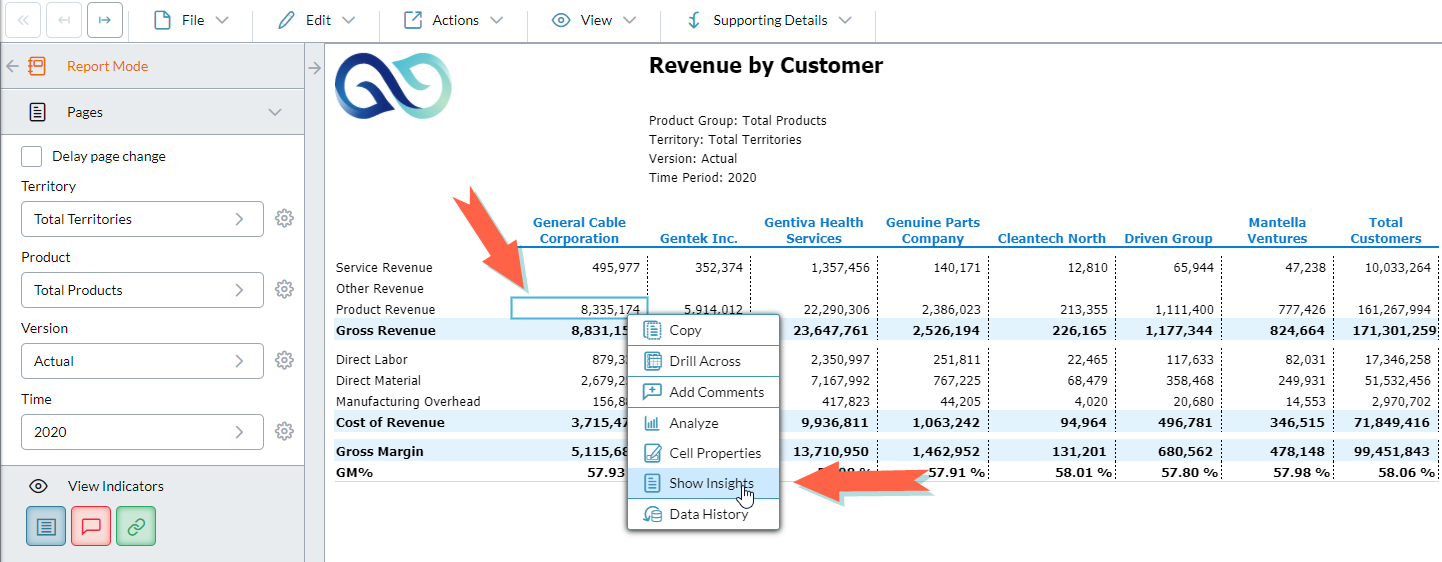This screenshot has height=562, width=1442.
Task: Click the Direct Material row label
Action: click(x=378, y=380)
